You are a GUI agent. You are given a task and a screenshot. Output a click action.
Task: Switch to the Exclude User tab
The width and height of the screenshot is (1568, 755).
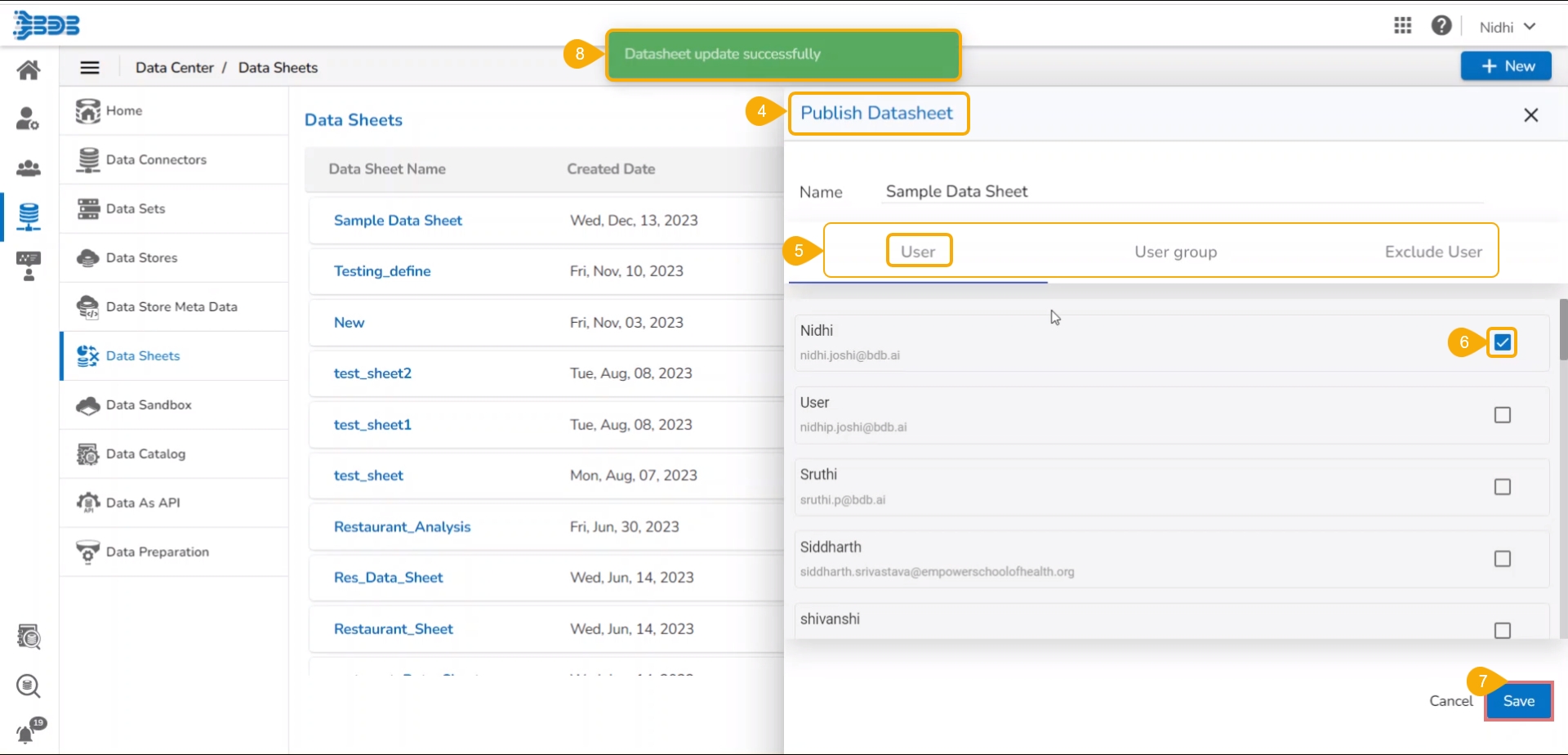[1432, 252]
